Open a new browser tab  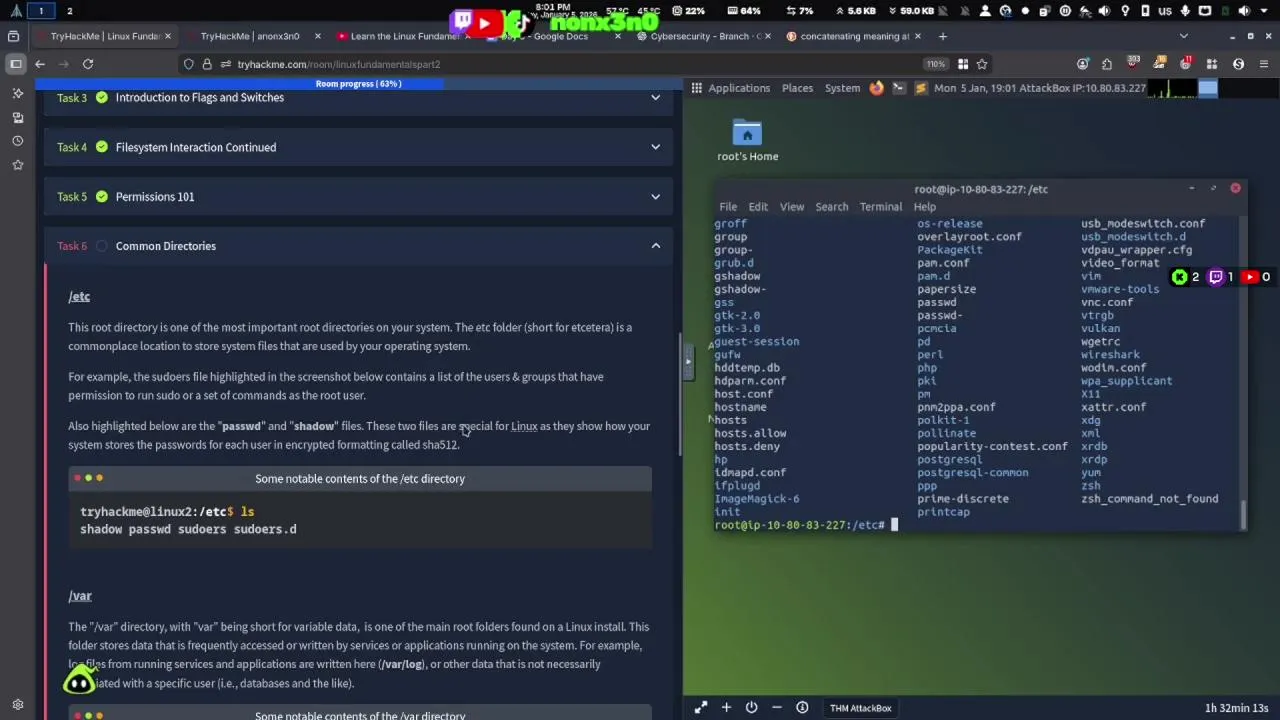click(x=942, y=36)
